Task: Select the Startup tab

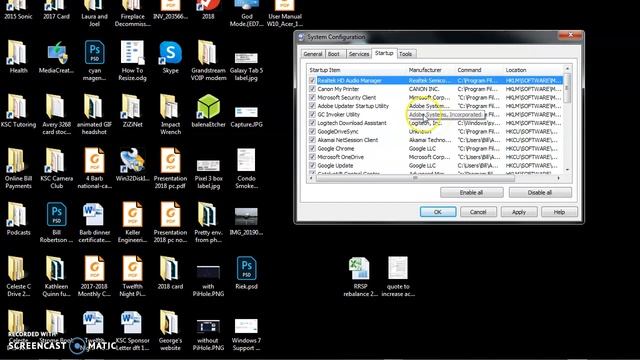Action: [x=384, y=53]
